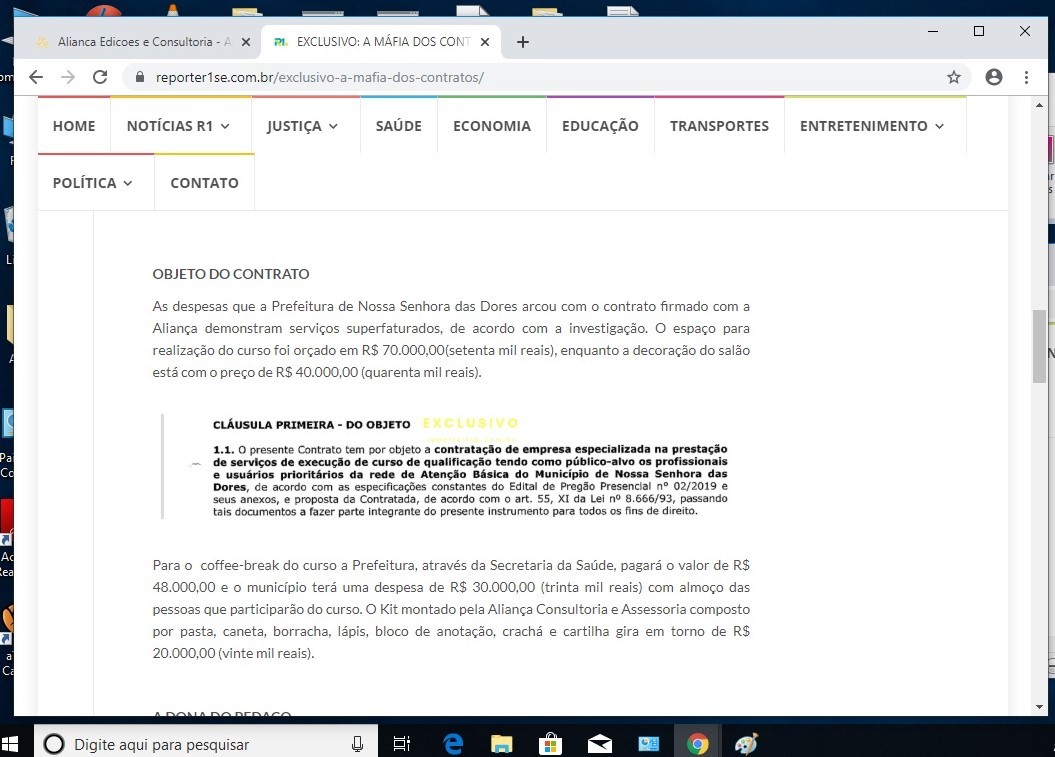Image resolution: width=1055 pixels, height=757 pixels.
Task: Bookmark this page with star icon
Action: 954,77
